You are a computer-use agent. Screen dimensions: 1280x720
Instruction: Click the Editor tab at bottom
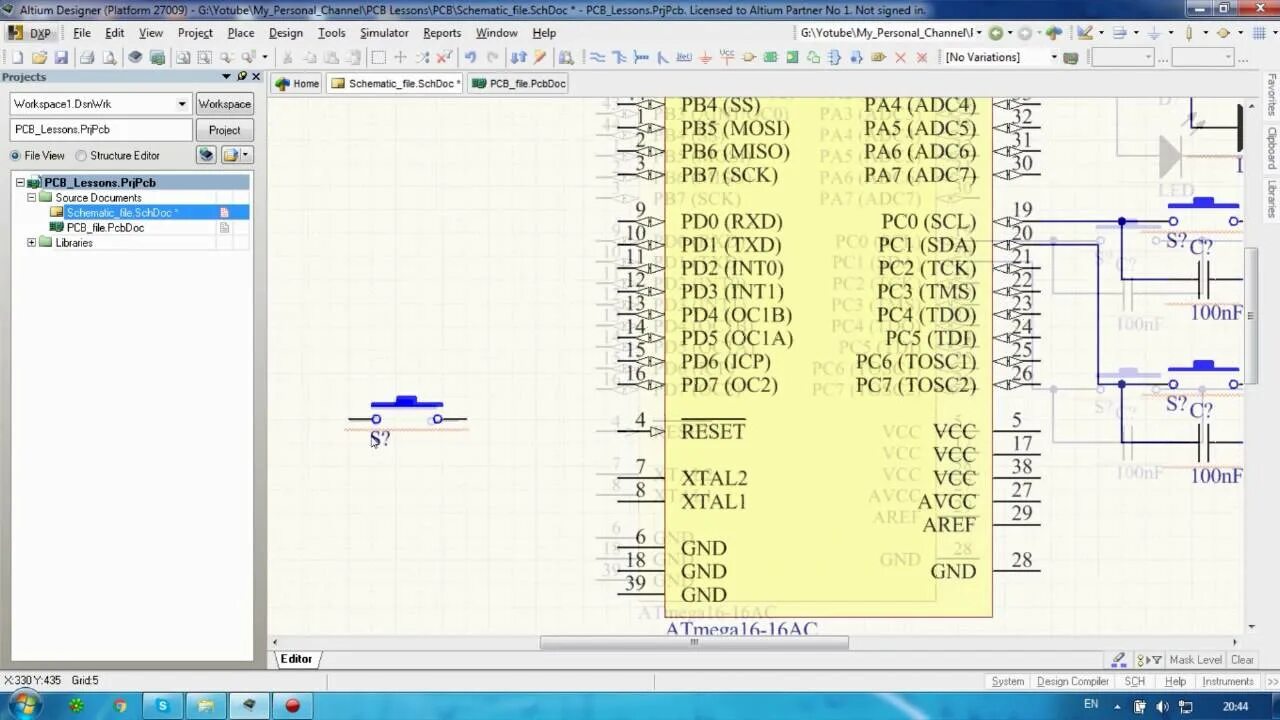pyautogui.click(x=296, y=659)
